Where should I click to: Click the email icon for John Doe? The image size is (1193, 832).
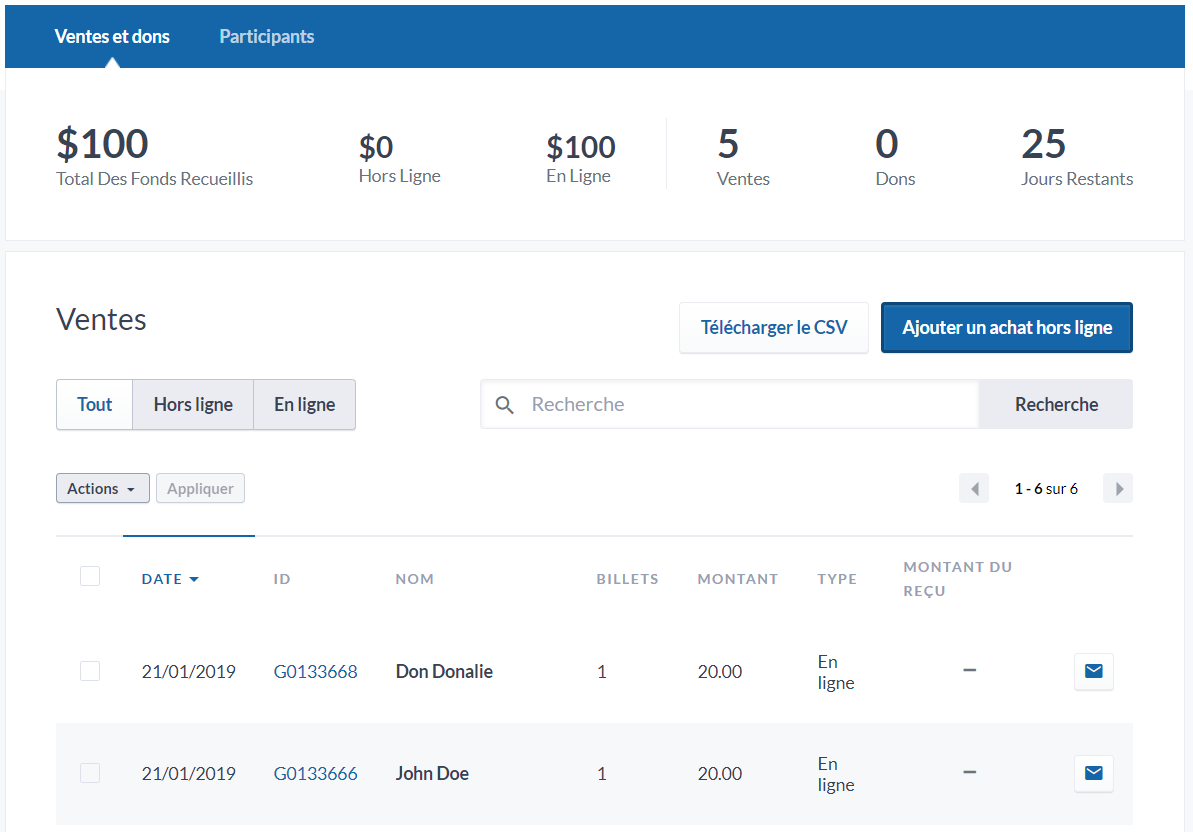pos(1093,773)
